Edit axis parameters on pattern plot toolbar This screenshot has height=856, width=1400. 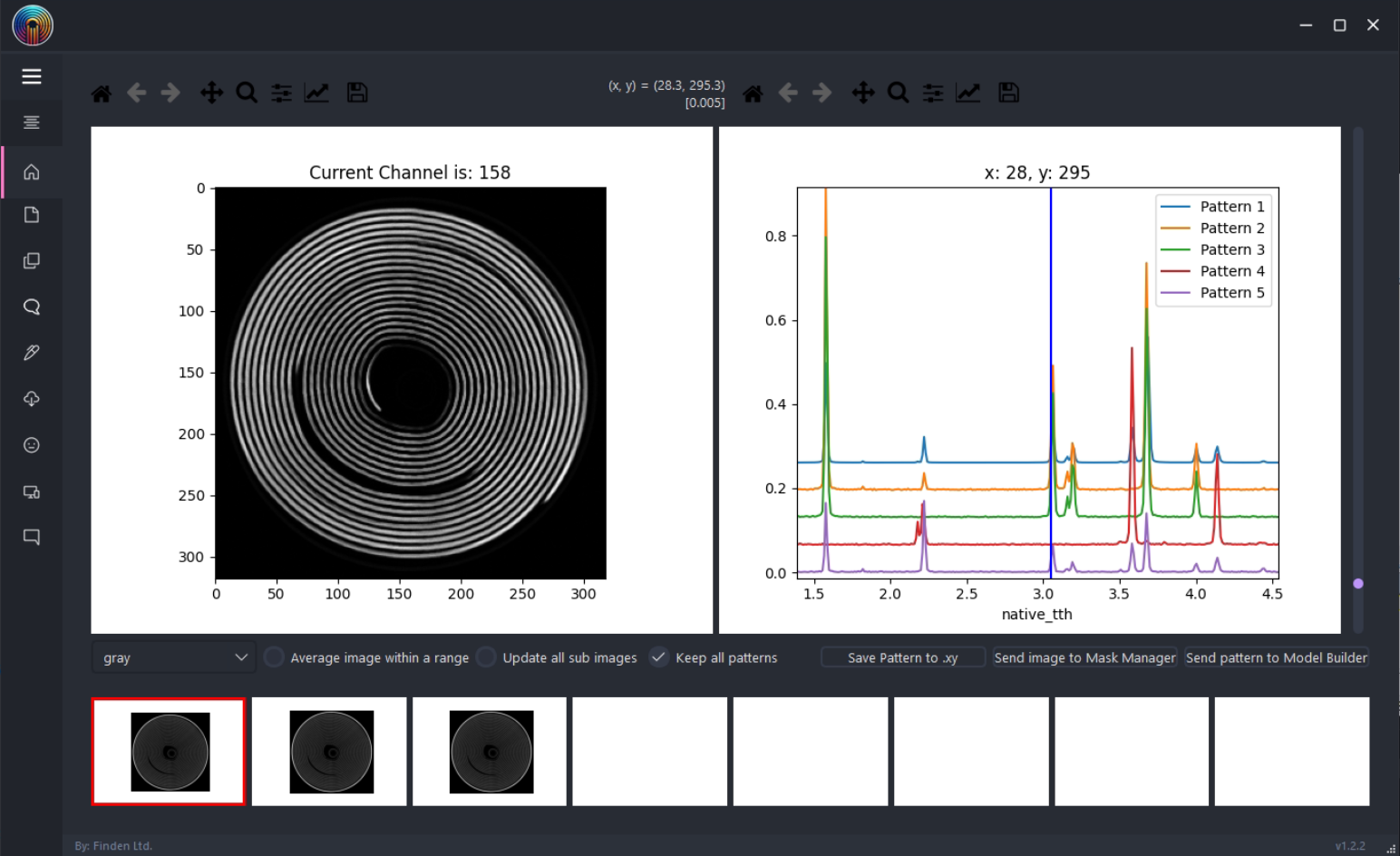pyautogui.click(x=968, y=92)
